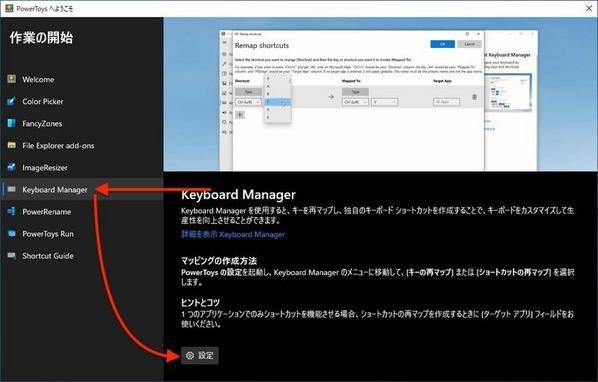Click the Shortcut Guide icon
Screen dimensions: 598x382
12,255
